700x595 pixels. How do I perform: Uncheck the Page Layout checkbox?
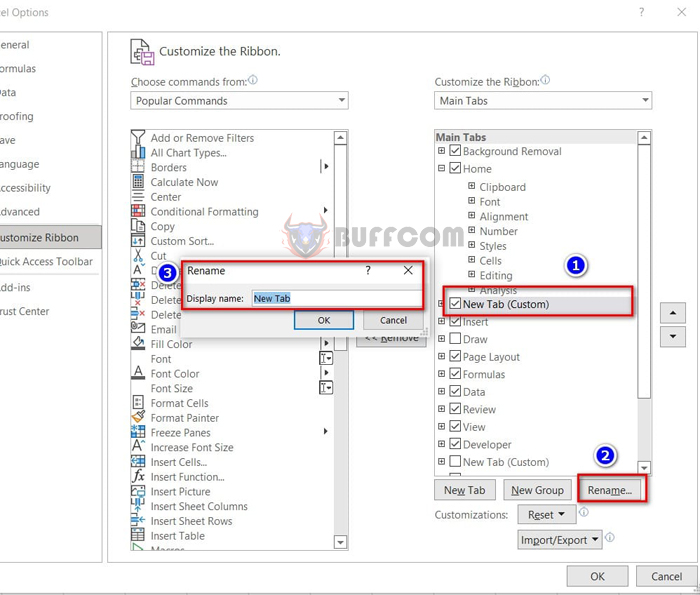click(x=455, y=356)
